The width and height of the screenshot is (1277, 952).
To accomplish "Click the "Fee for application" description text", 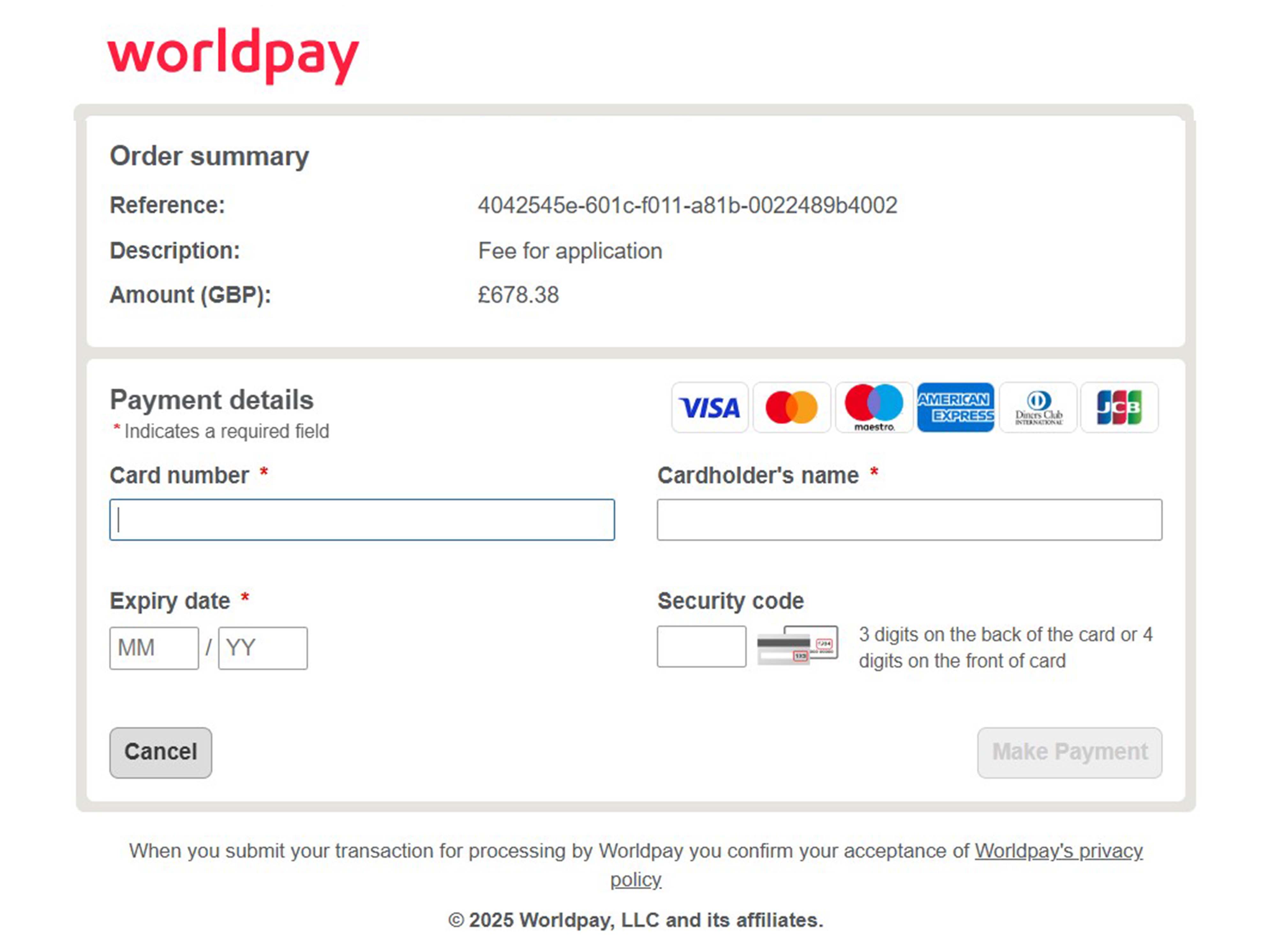I will [570, 251].
